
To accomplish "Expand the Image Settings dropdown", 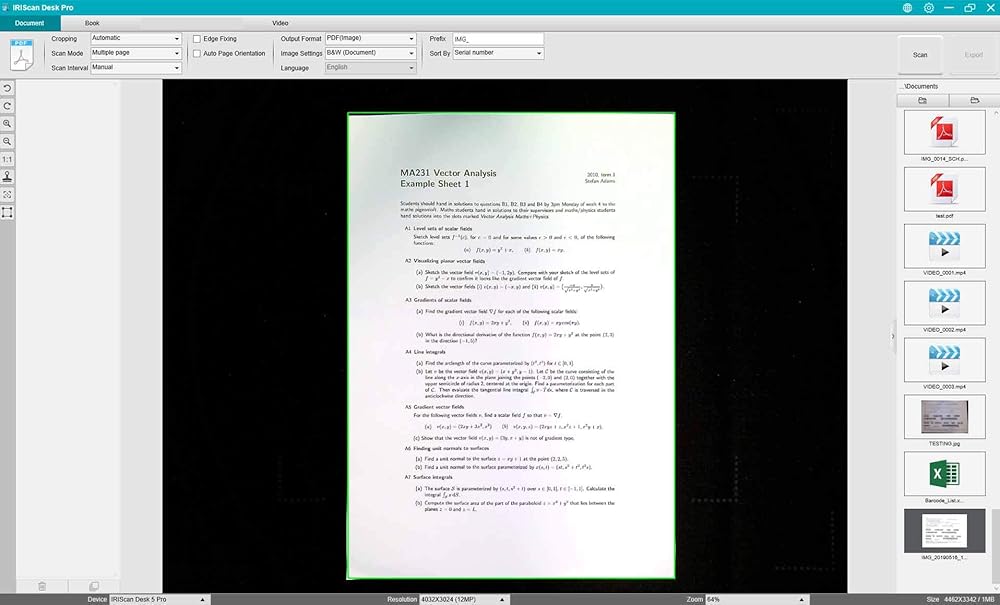I will (x=370, y=52).
